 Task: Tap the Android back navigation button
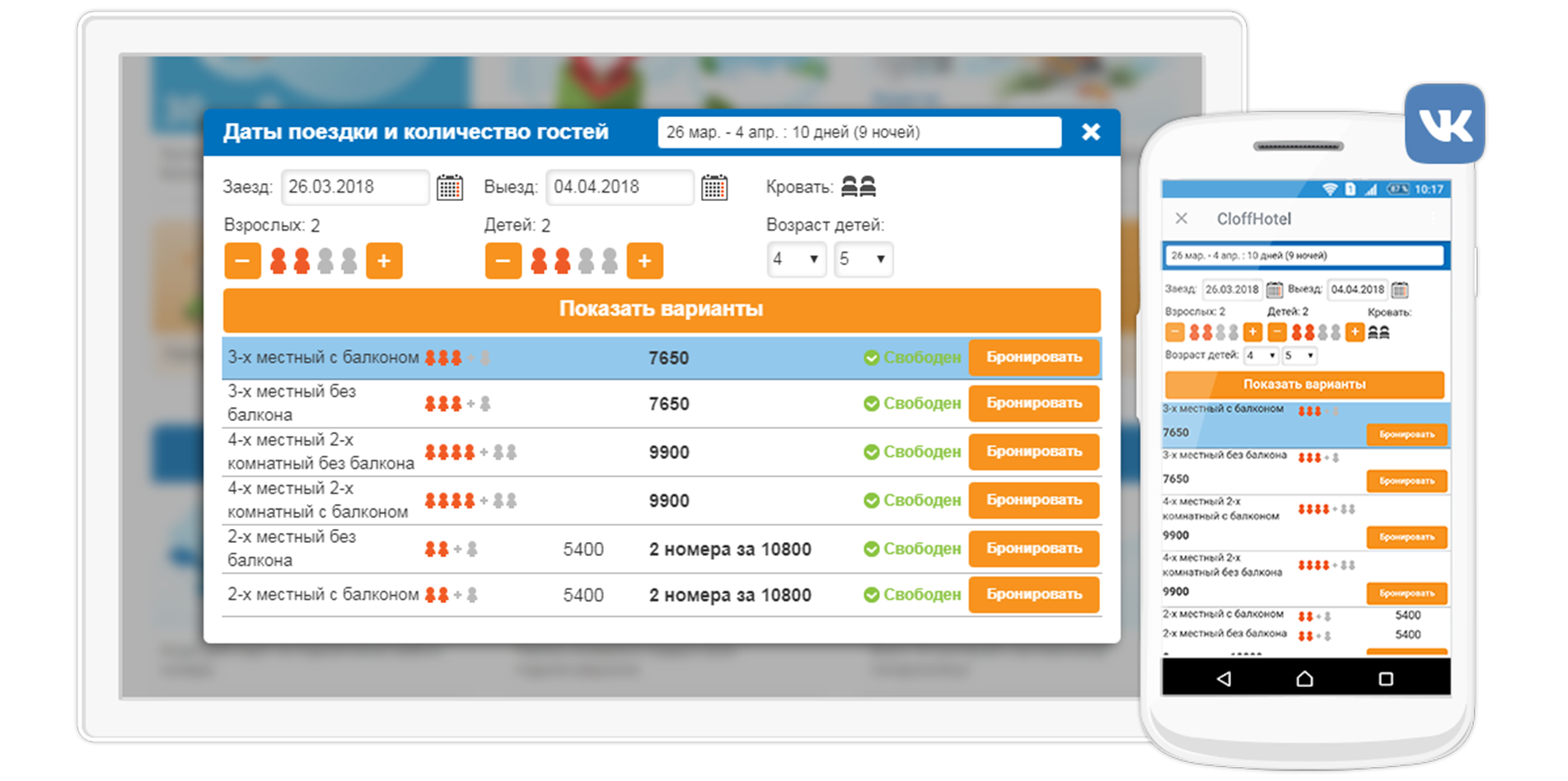[1224, 679]
